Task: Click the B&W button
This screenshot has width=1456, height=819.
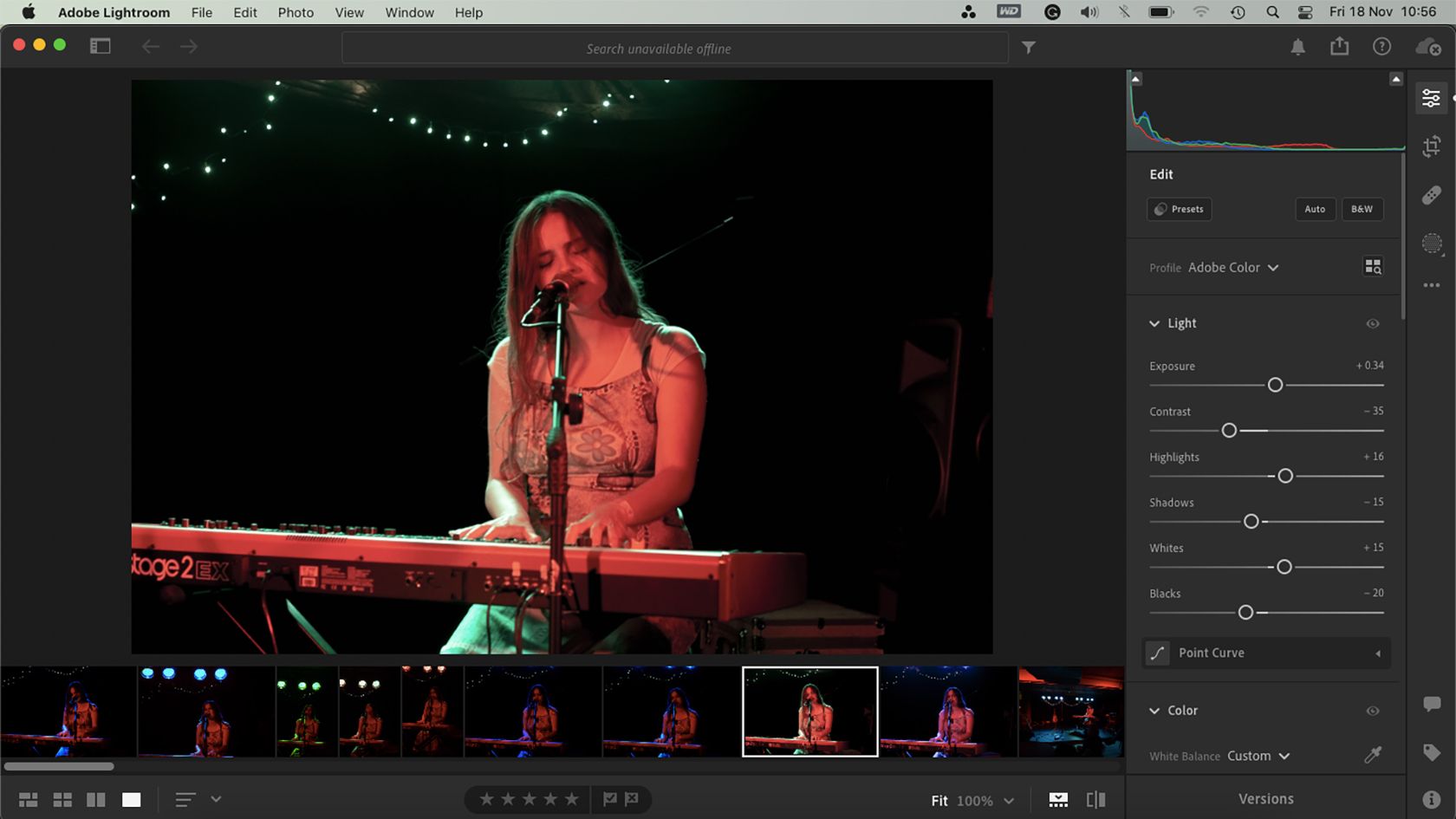Action: (1362, 209)
